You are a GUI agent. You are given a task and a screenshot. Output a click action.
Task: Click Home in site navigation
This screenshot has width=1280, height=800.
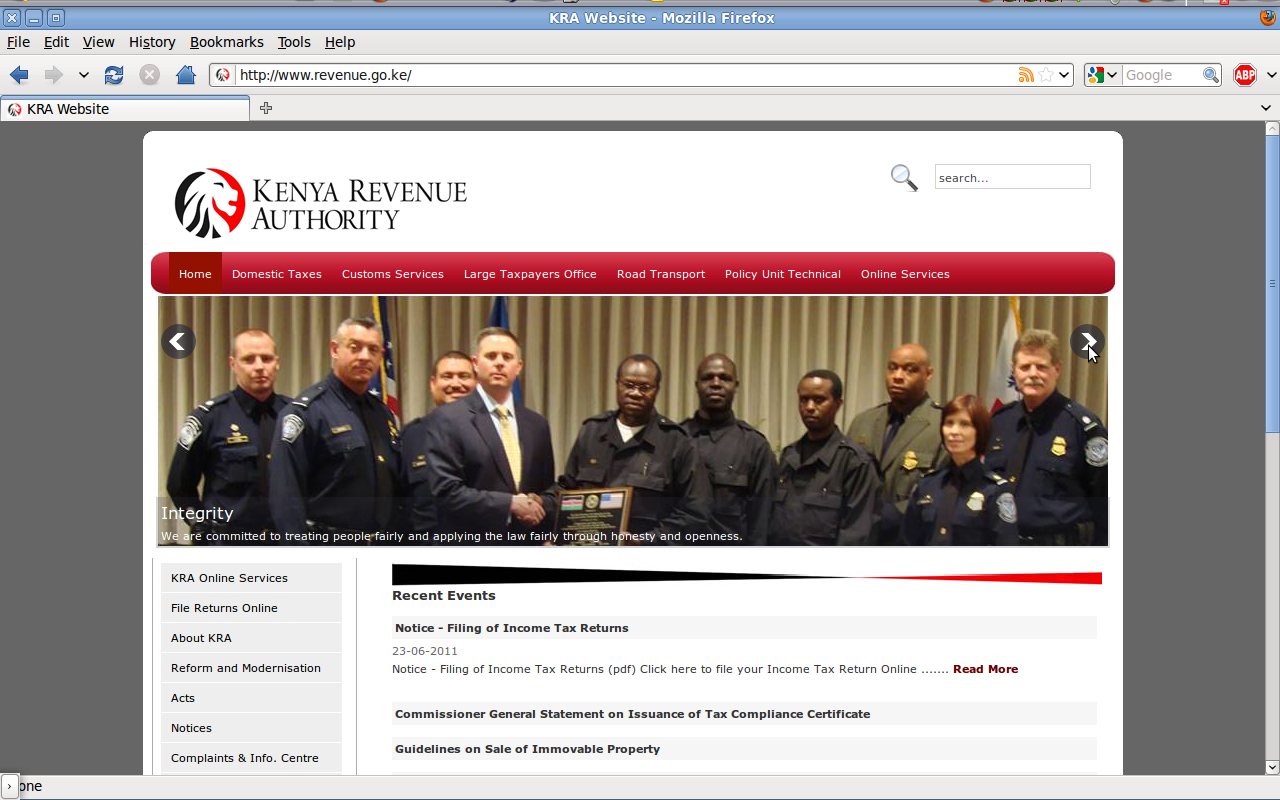pos(195,274)
